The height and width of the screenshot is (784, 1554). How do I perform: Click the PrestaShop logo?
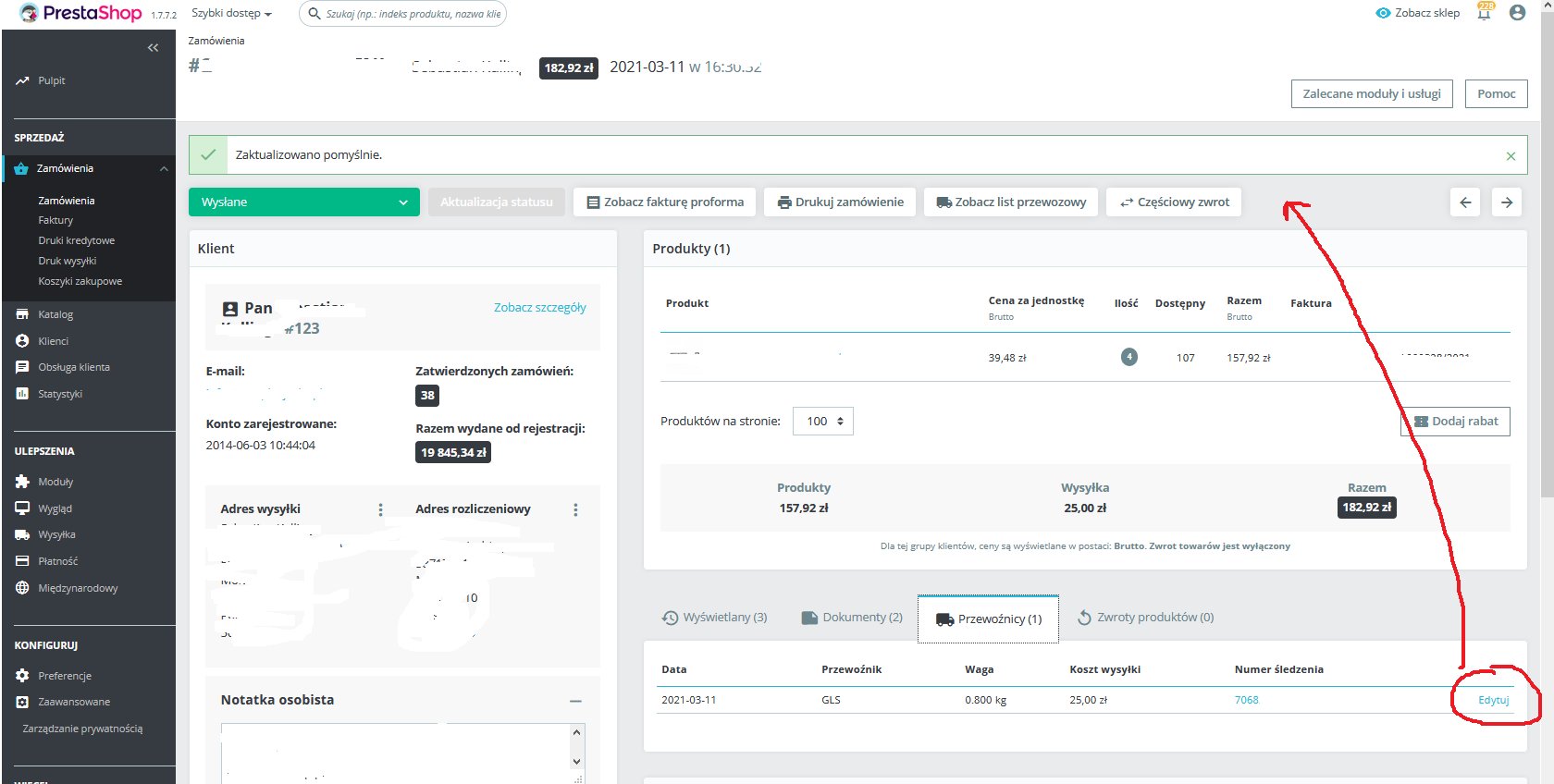coord(80,13)
